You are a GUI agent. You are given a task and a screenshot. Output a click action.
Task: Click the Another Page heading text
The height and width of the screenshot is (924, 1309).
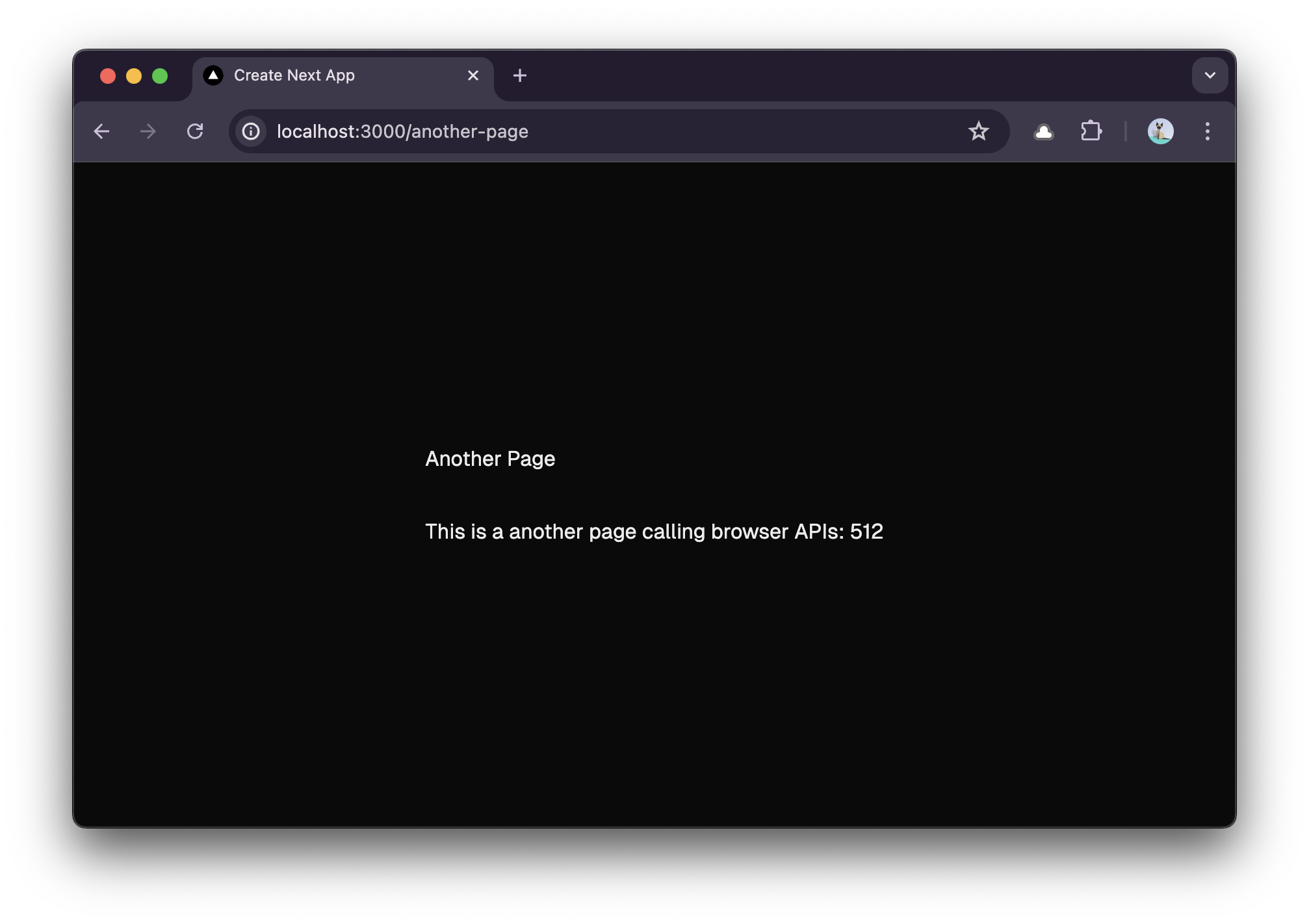point(490,459)
